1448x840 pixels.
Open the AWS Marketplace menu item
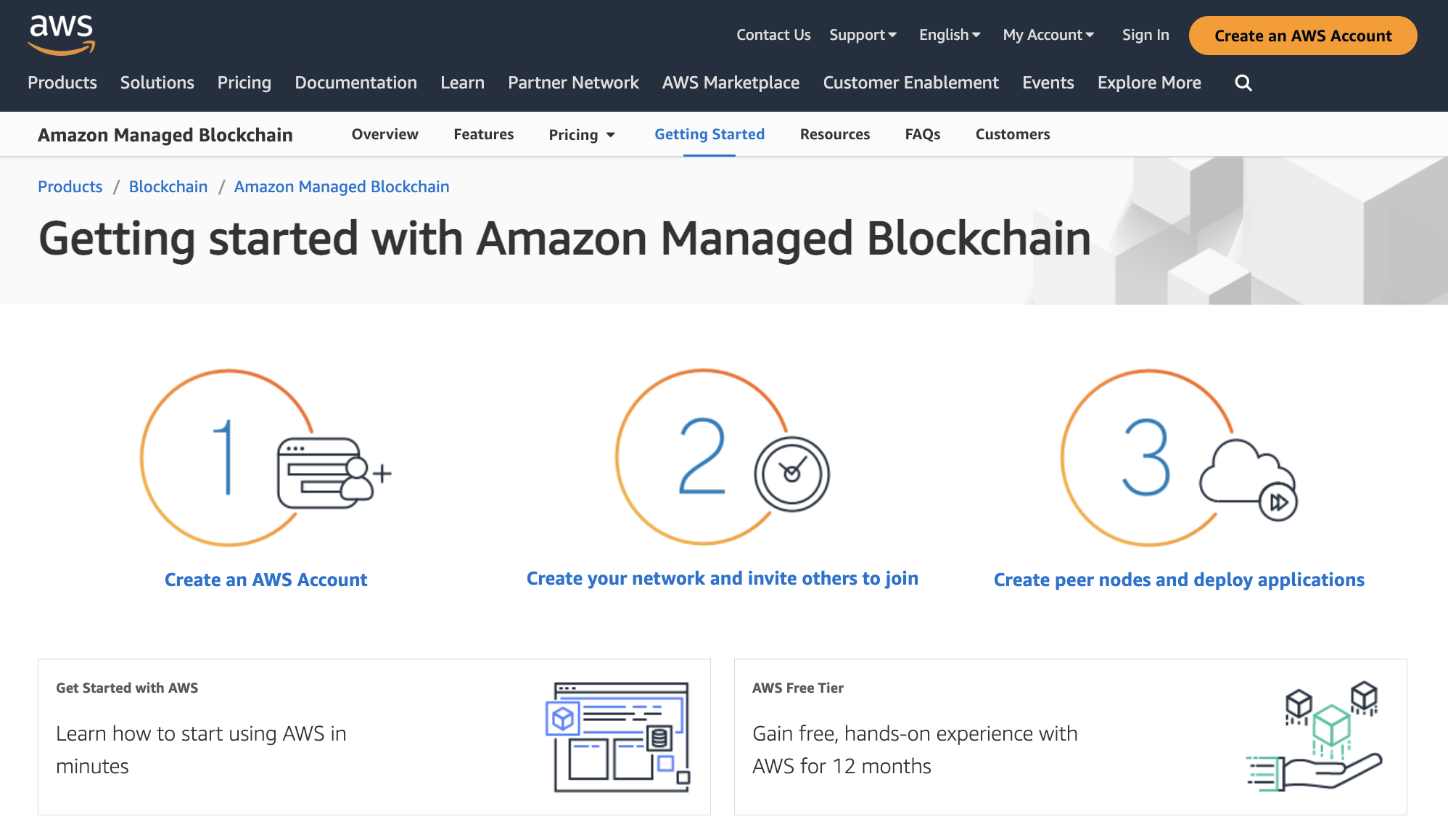coord(731,83)
